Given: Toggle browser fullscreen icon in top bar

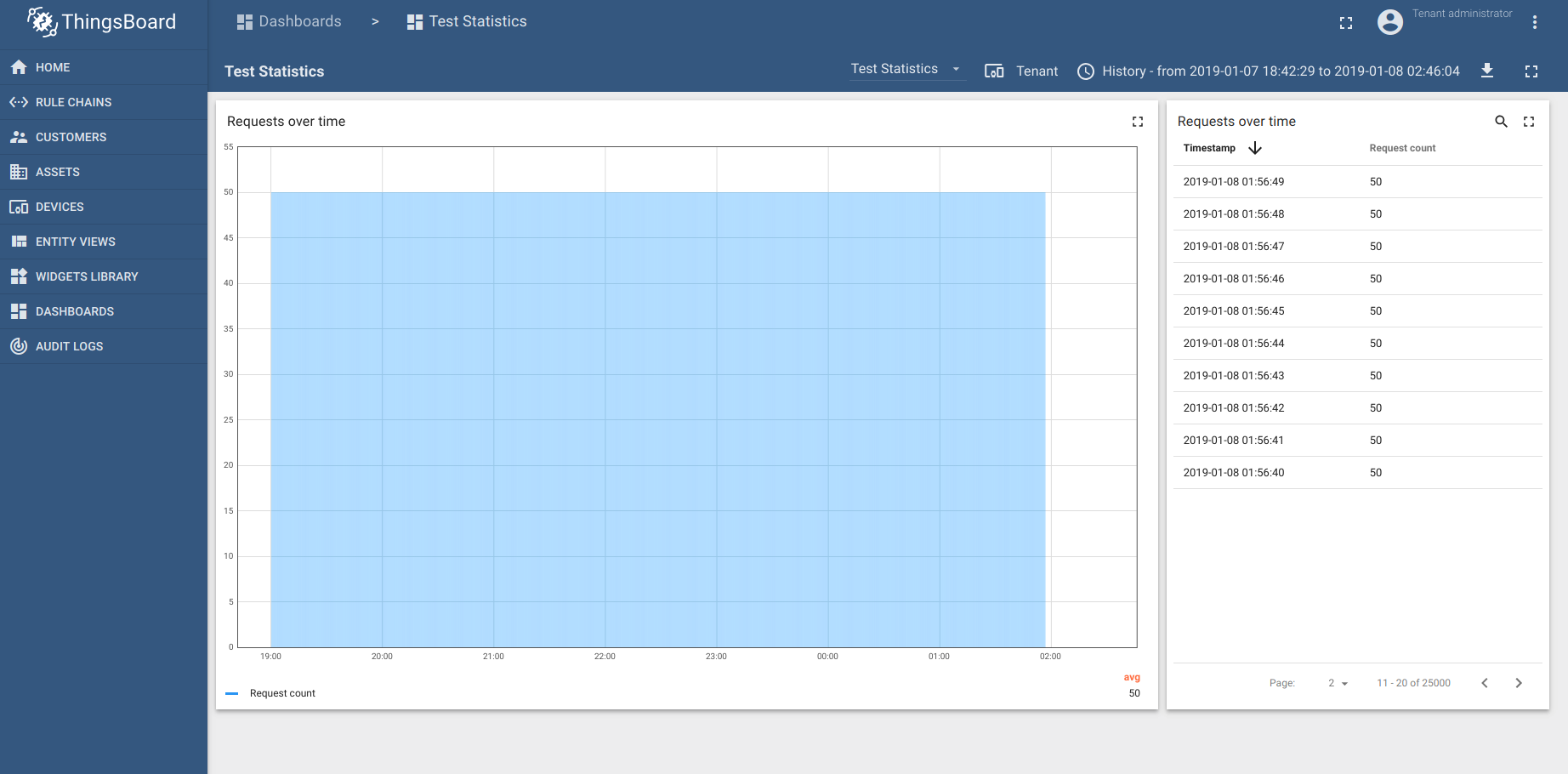Looking at the screenshot, I should (x=1346, y=23).
